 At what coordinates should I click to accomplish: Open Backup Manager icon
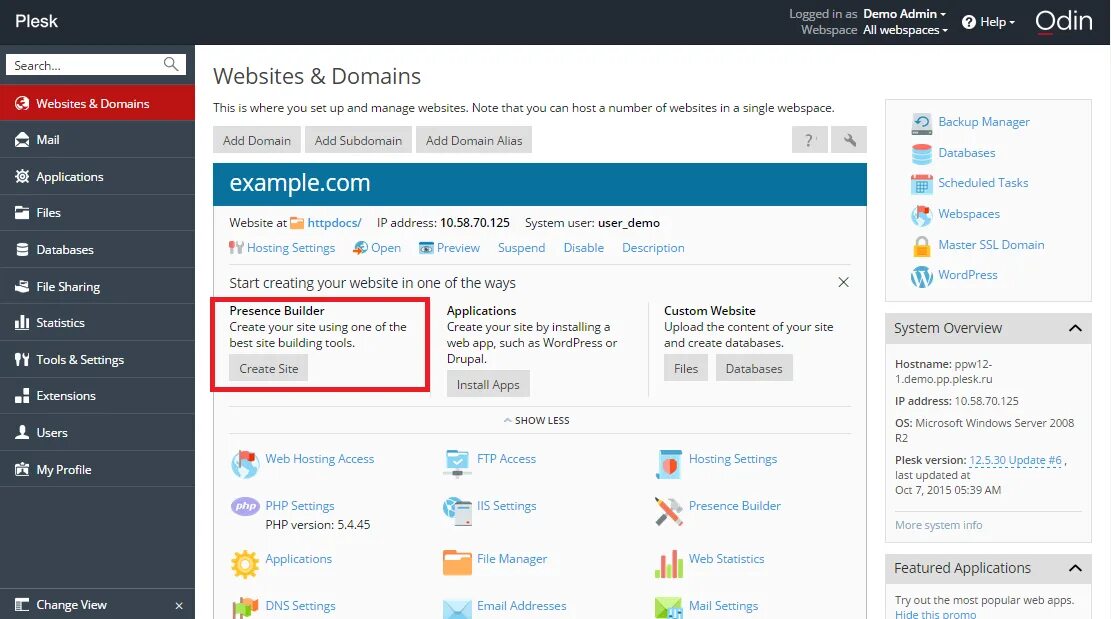click(x=921, y=123)
